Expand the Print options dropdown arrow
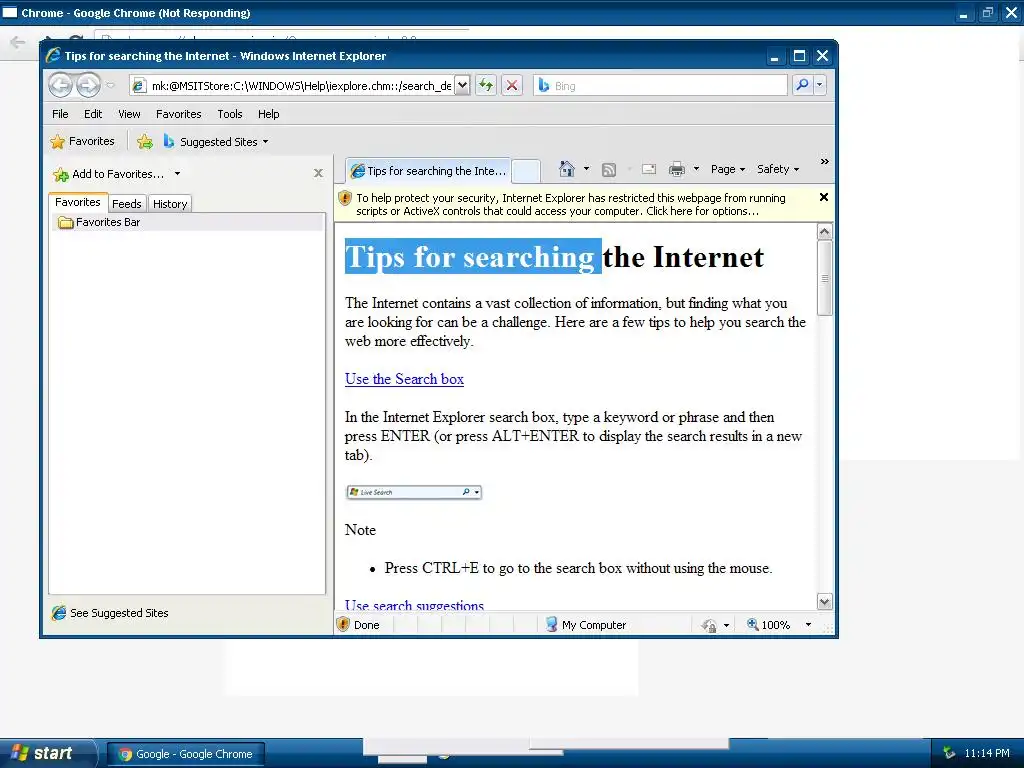Image resolution: width=1024 pixels, height=768 pixels. [x=696, y=169]
